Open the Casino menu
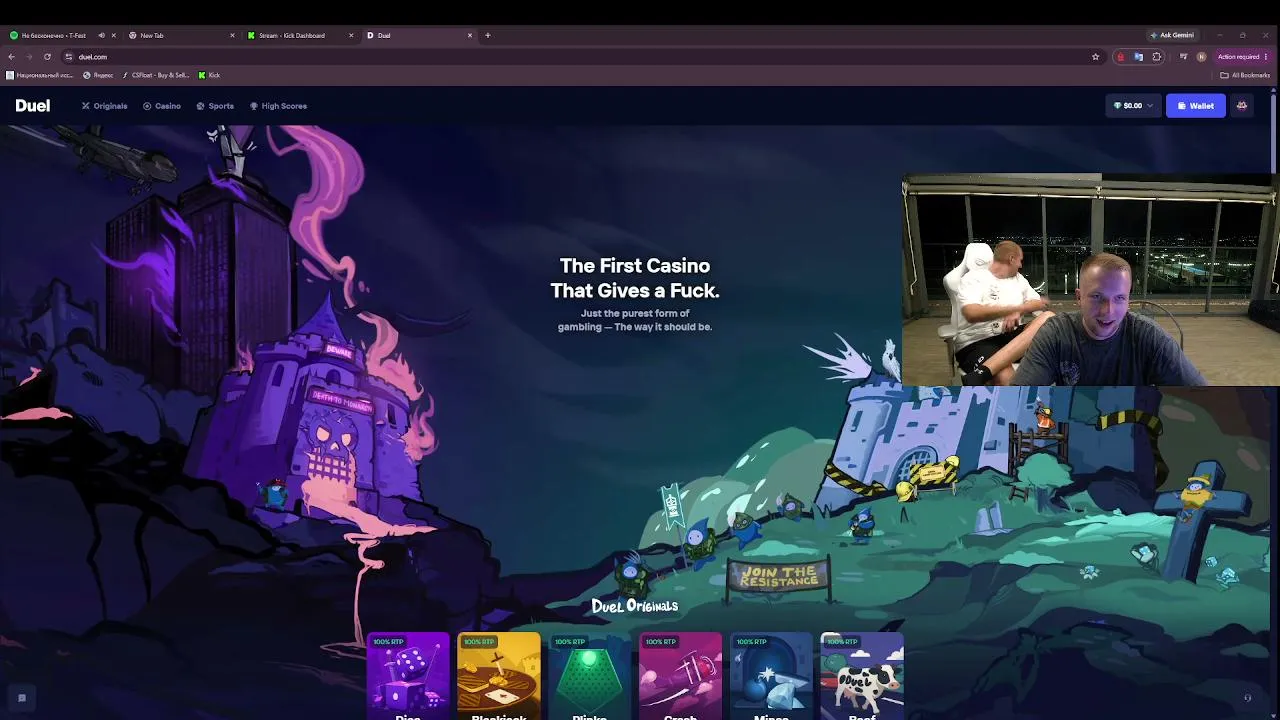Screen dimensions: 1280x720 [x=162, y=106]
